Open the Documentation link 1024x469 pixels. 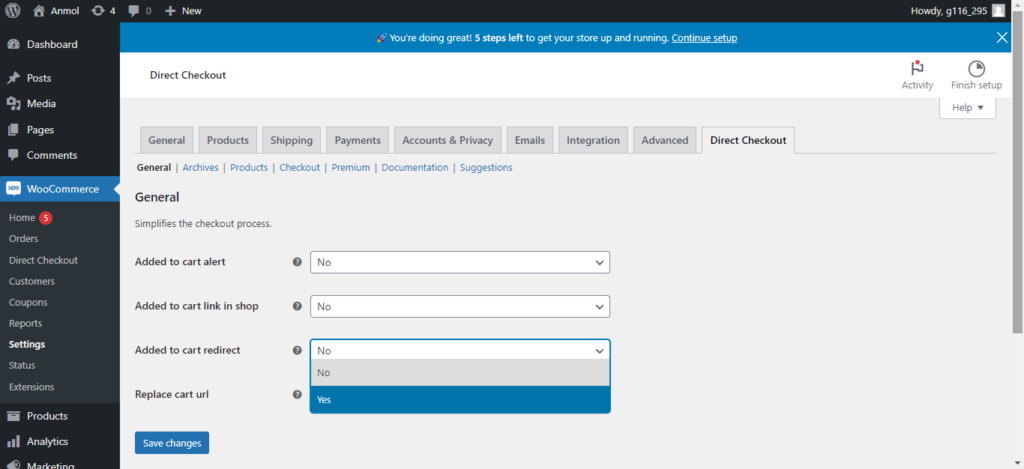(x=415, y=167)
